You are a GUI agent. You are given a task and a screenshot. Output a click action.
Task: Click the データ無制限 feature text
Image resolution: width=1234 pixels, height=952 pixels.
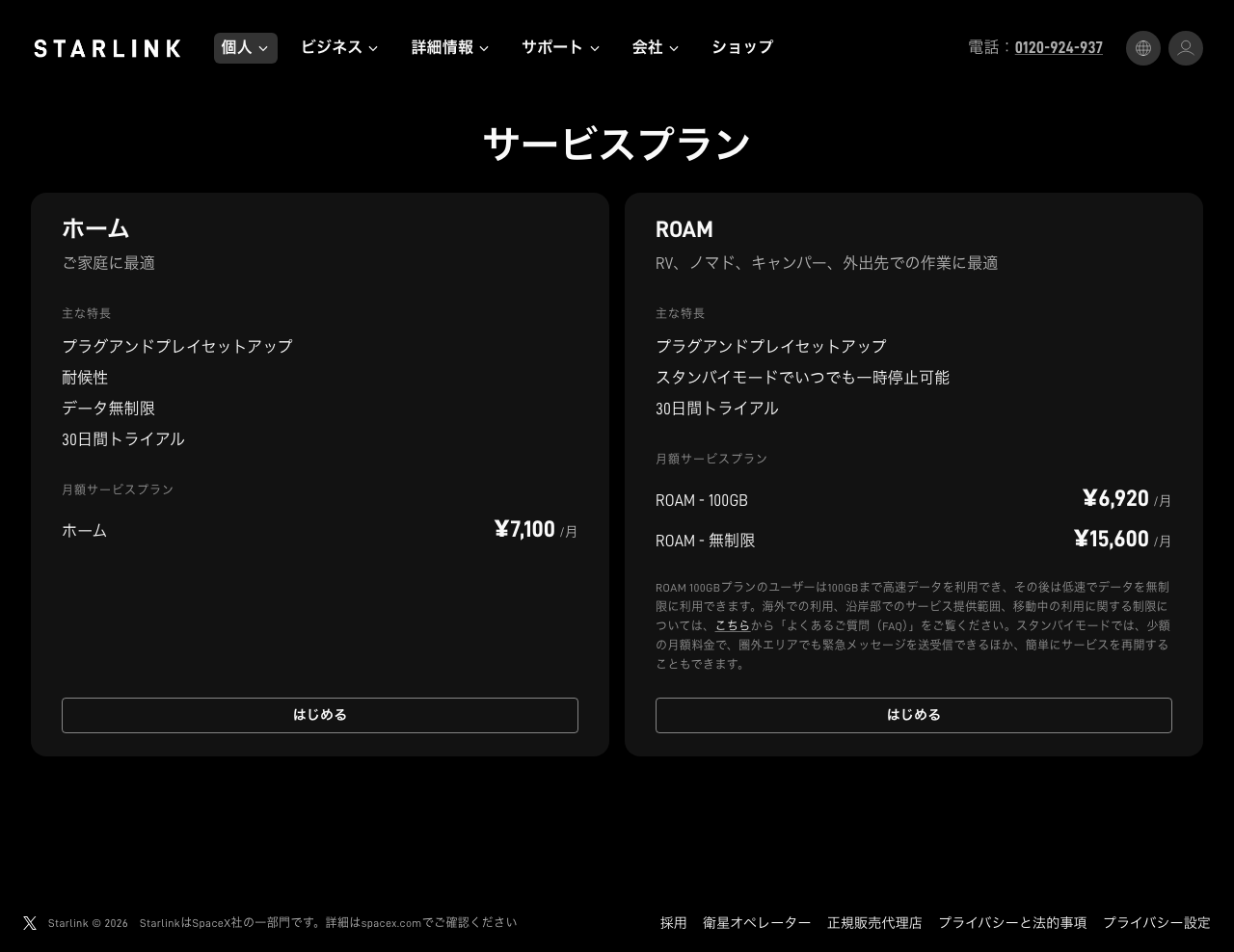pos(109,409)
